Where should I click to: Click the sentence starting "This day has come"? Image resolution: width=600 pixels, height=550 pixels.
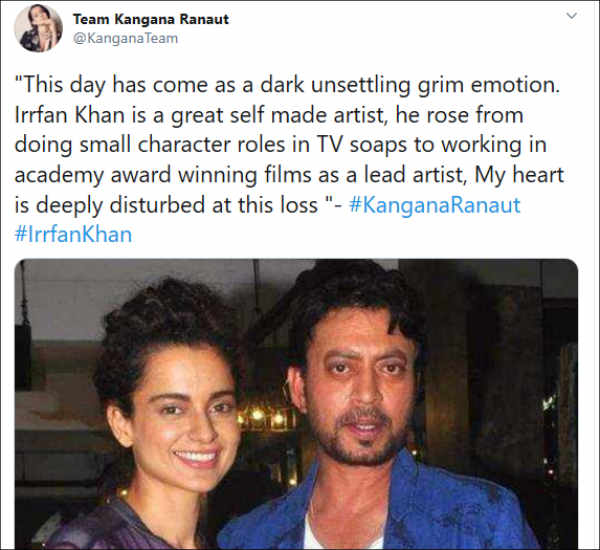(x=287, y=85)
